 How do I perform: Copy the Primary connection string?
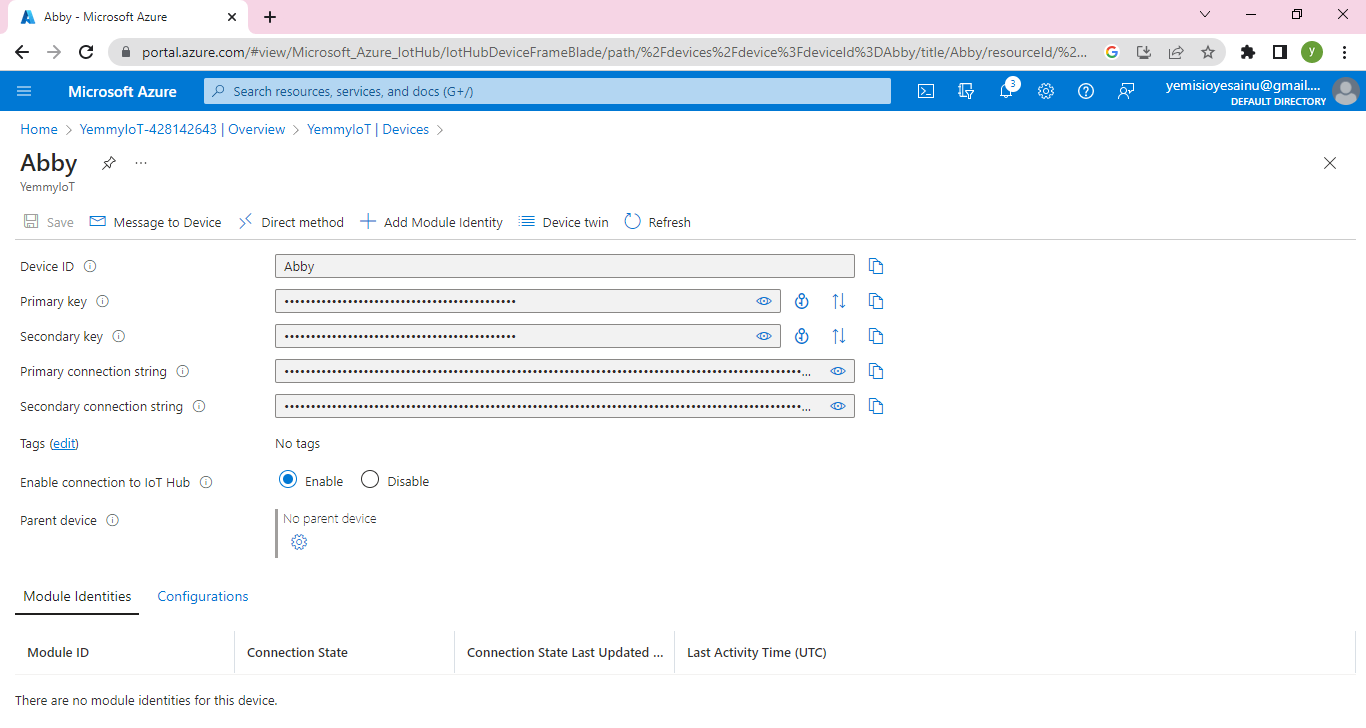coord(876,371)
